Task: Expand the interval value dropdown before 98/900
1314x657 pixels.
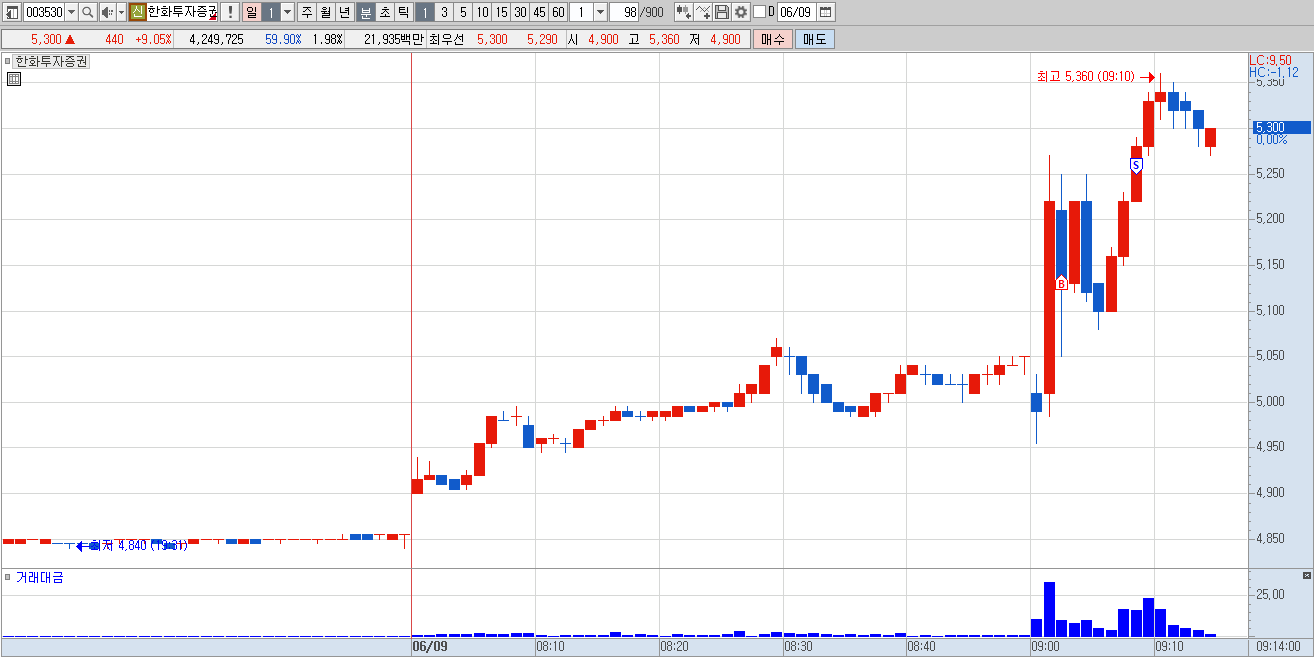Action: pos(600,12)
